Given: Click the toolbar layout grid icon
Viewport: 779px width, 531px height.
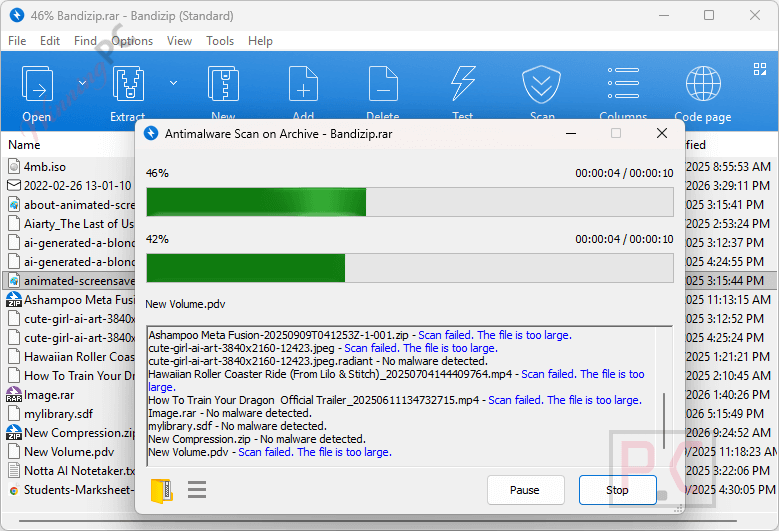Looking at the screenshot, I should [x=760, y=69].
